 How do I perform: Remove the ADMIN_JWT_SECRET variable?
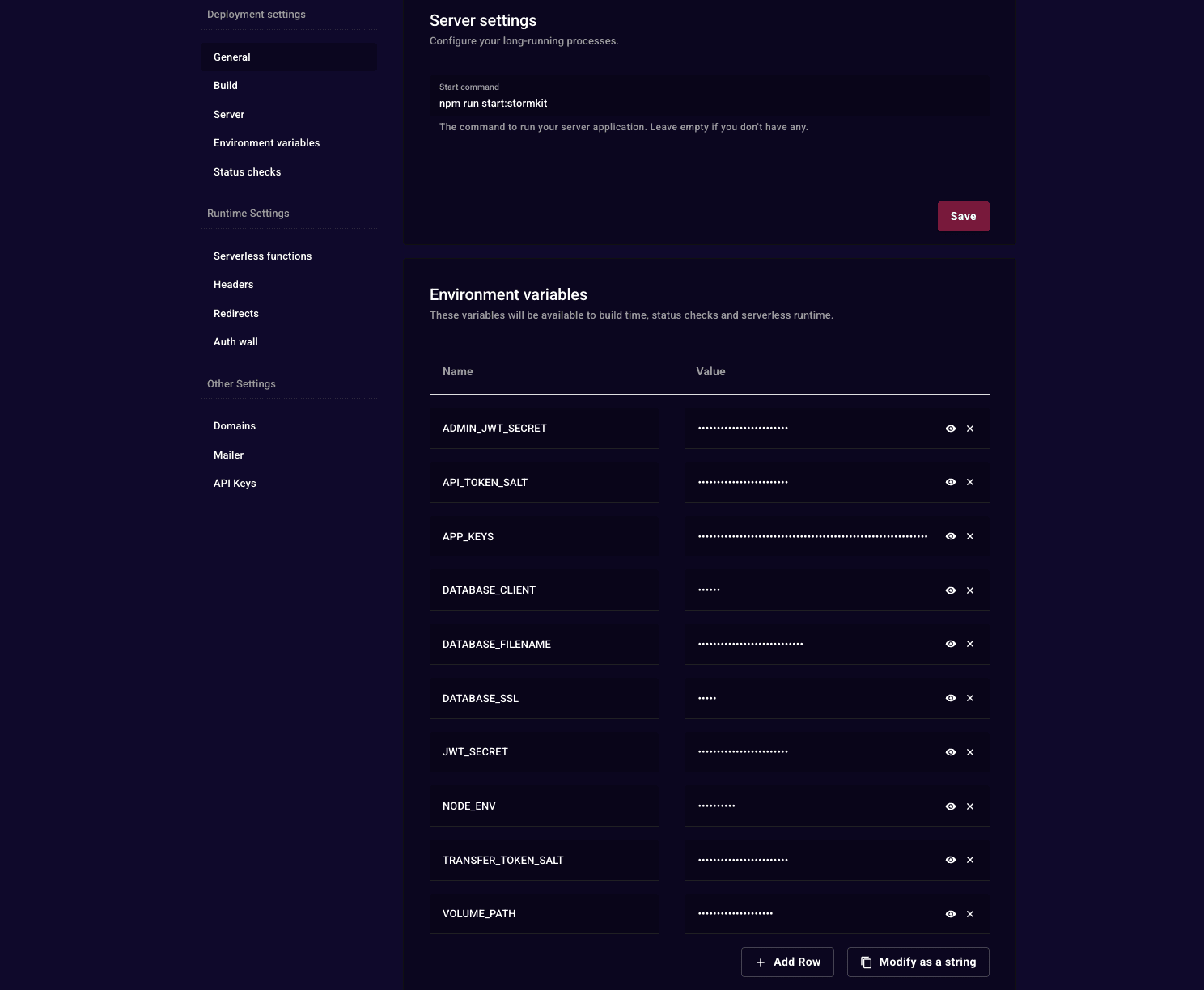click(x=970, y=428)
